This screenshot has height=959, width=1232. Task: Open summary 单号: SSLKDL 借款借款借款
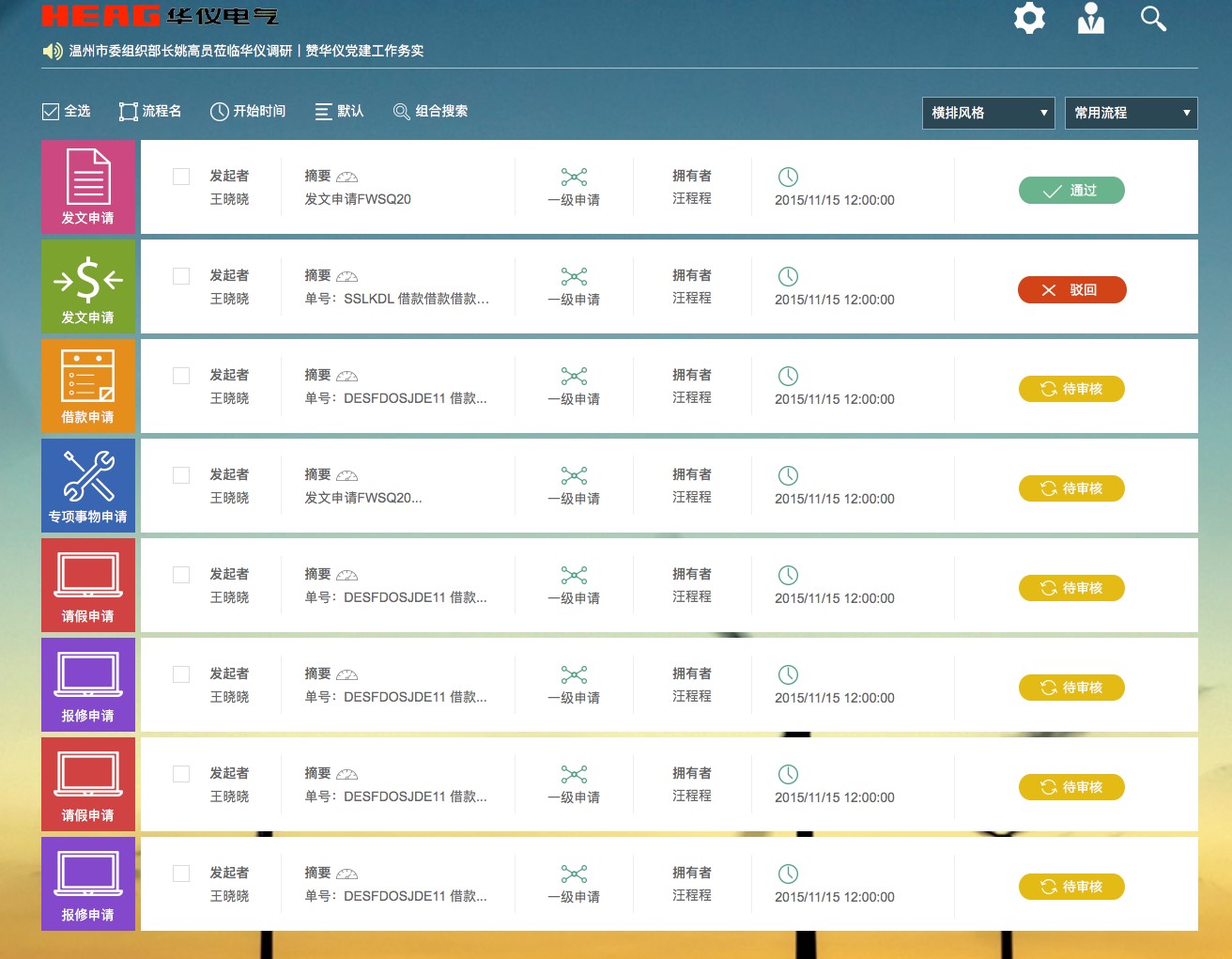[396, 299]
